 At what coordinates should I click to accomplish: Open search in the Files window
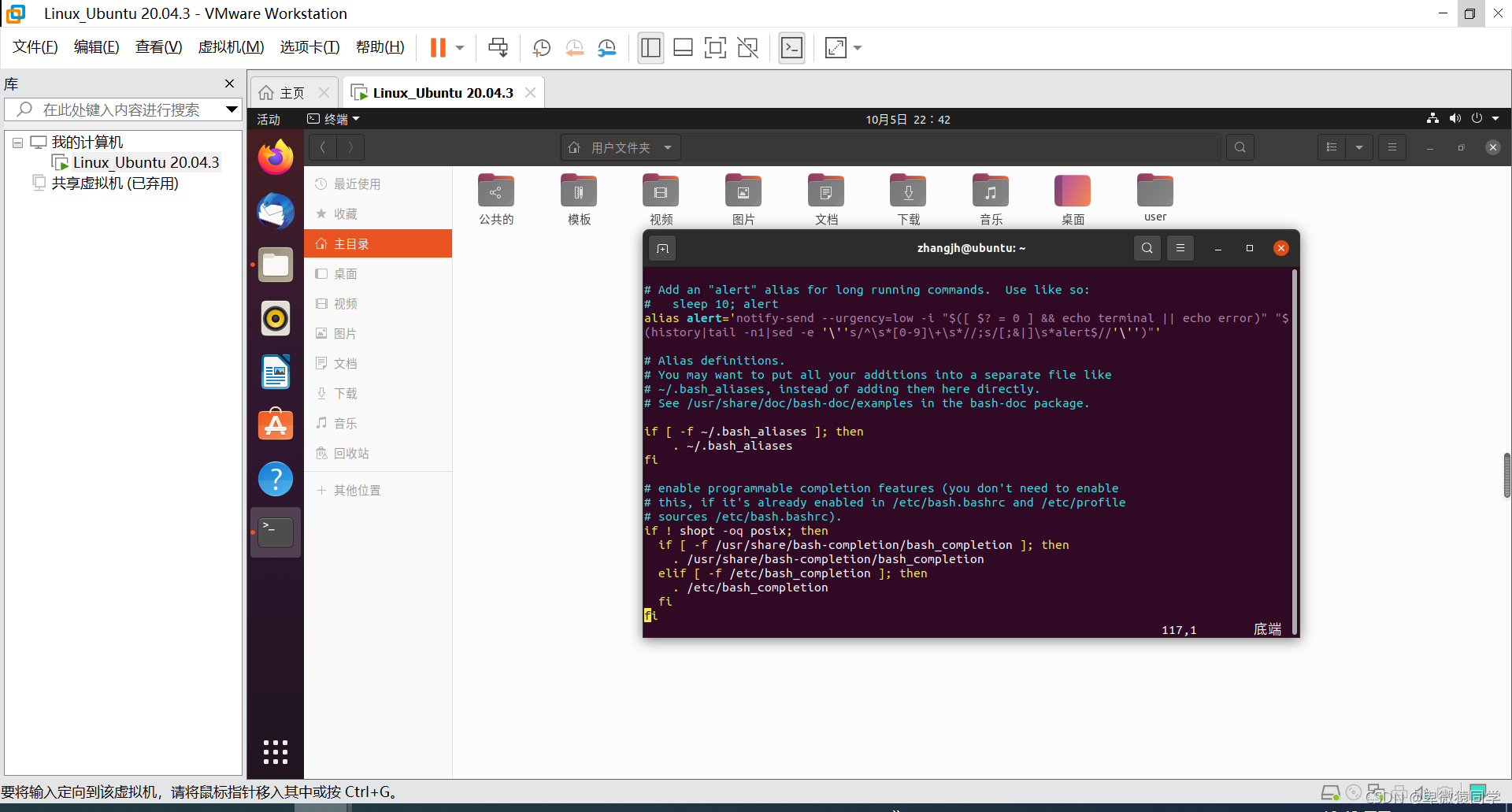click(x=1240, y=147)
